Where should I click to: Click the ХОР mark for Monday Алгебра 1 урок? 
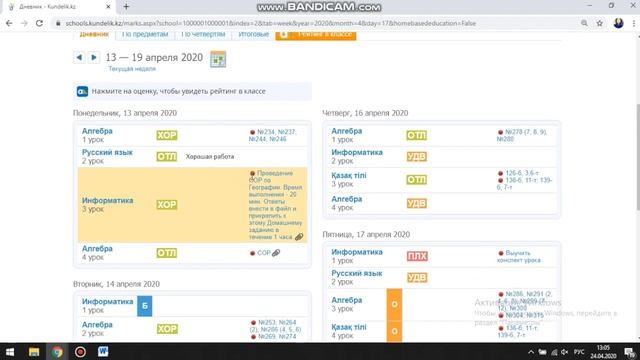(167, 135)
